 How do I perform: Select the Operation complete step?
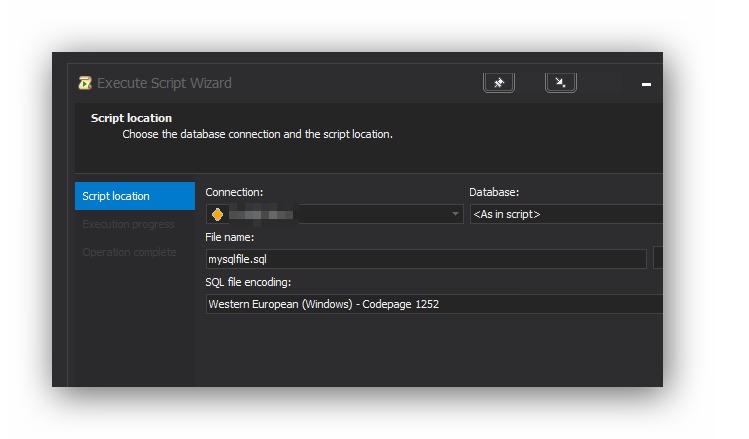129,252
